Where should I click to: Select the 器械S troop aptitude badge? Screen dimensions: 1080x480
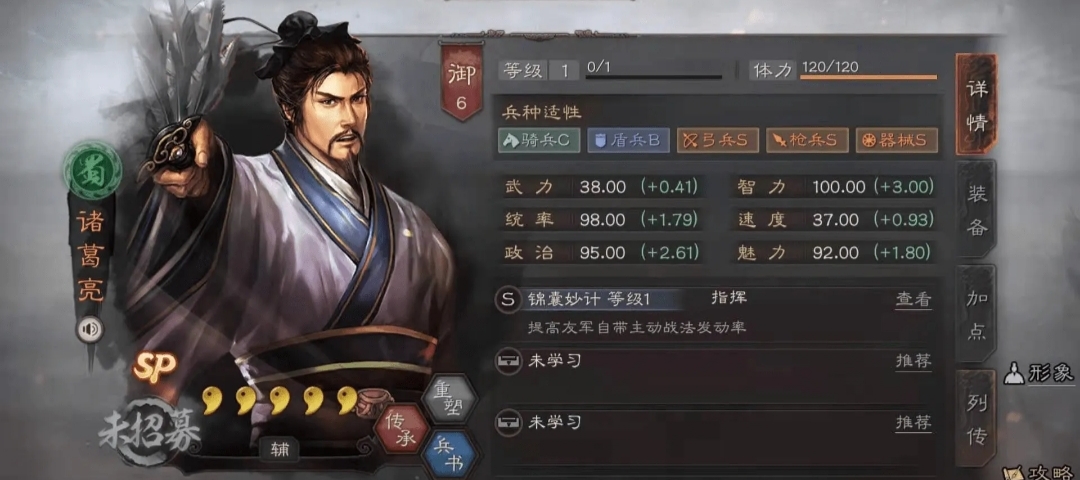point(896,140)
